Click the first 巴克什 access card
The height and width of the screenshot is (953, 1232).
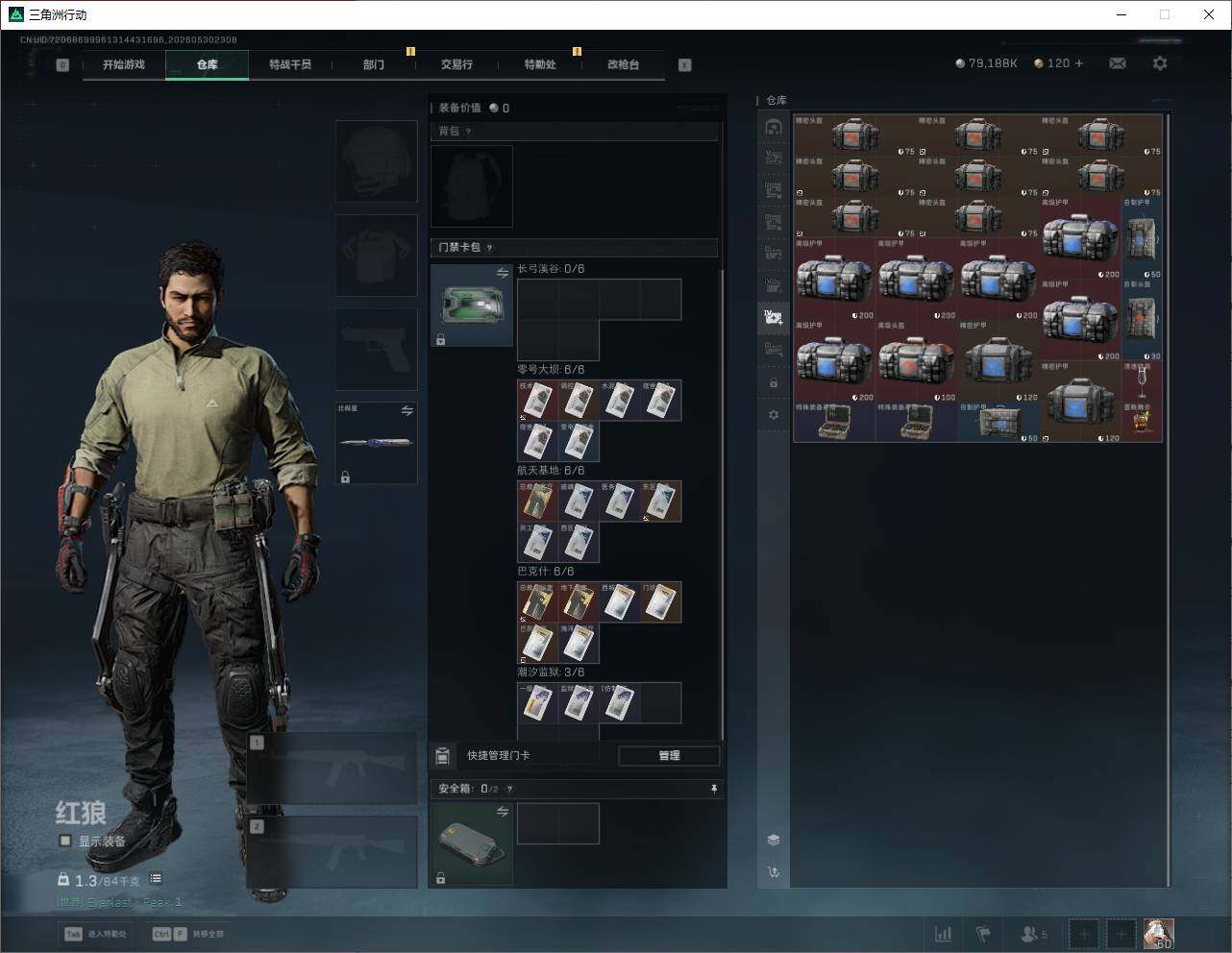coord(538,602)
